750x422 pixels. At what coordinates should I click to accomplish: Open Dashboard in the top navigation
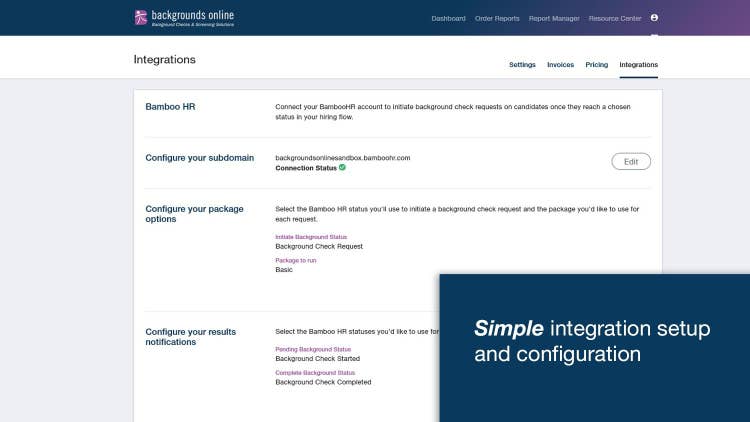pos(448,18)
